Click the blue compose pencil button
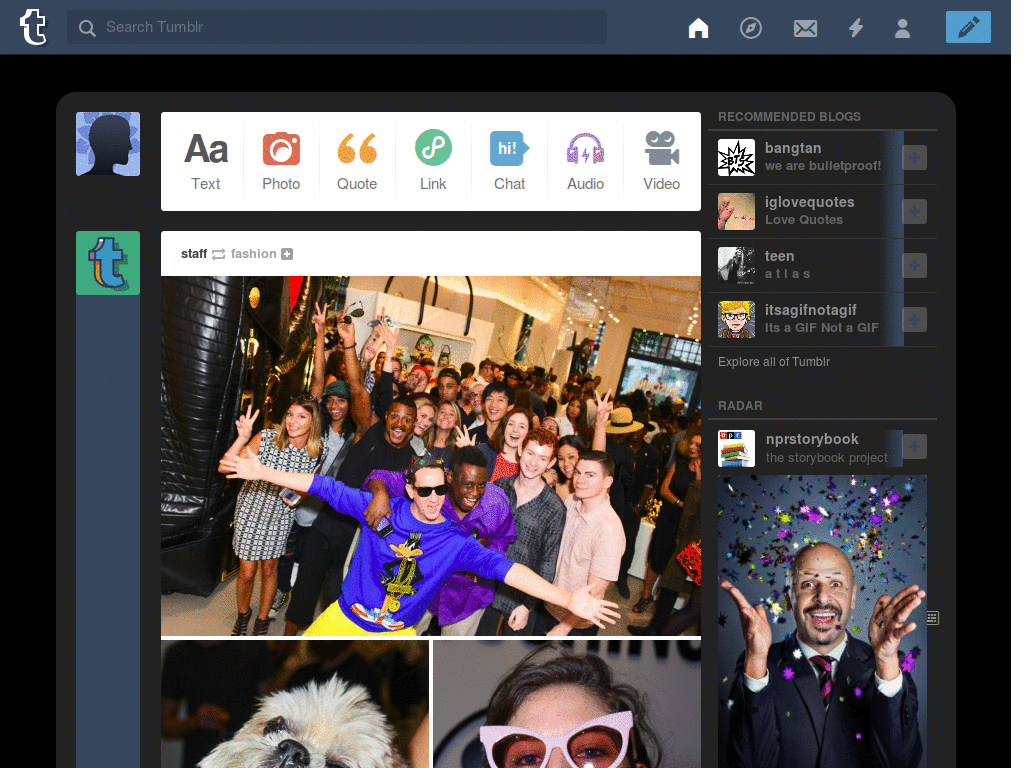 coord(968,27)
